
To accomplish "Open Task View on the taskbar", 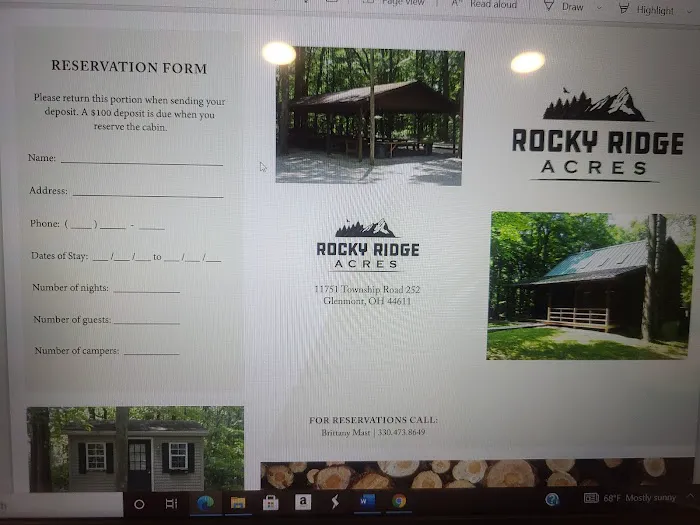I will 171,504.
